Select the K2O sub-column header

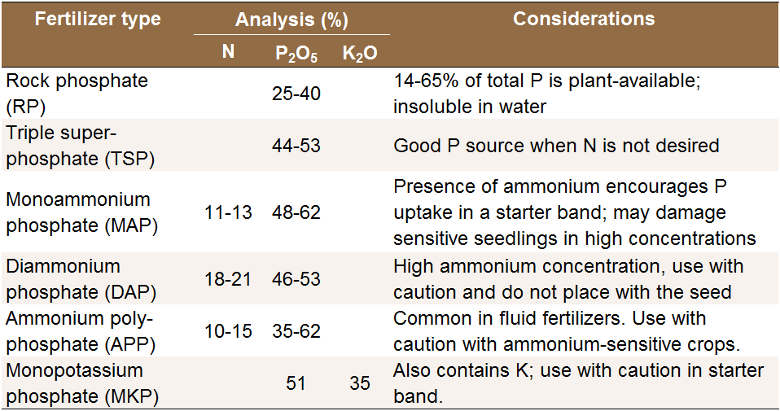(x=359, y=52)
